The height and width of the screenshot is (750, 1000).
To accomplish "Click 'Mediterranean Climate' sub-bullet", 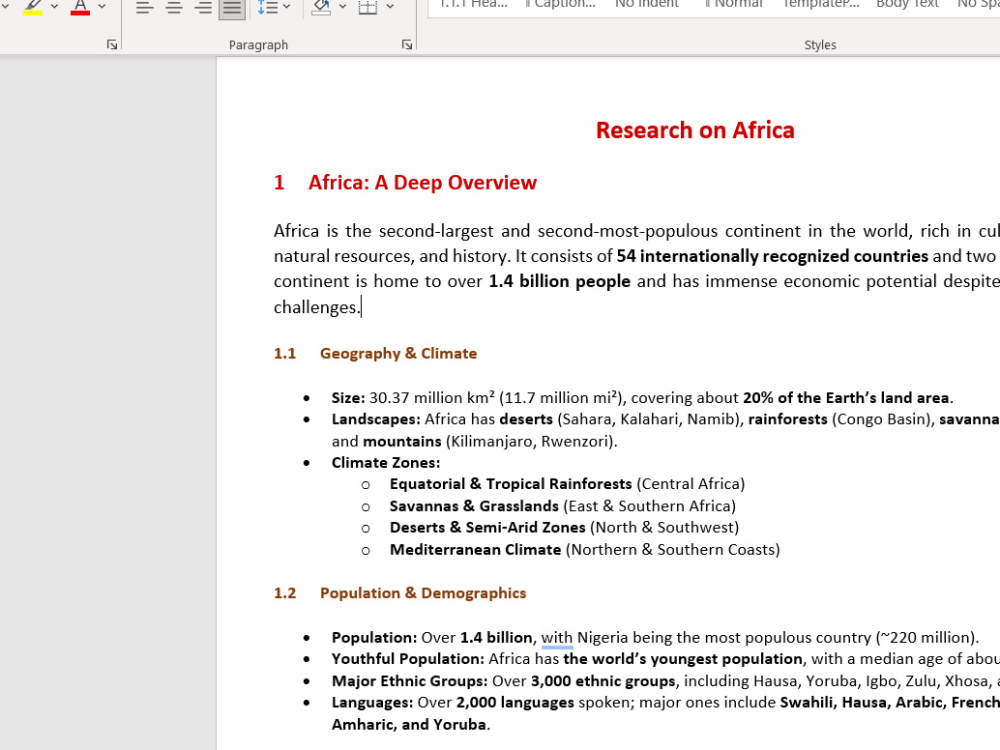I will pos(475,550).
